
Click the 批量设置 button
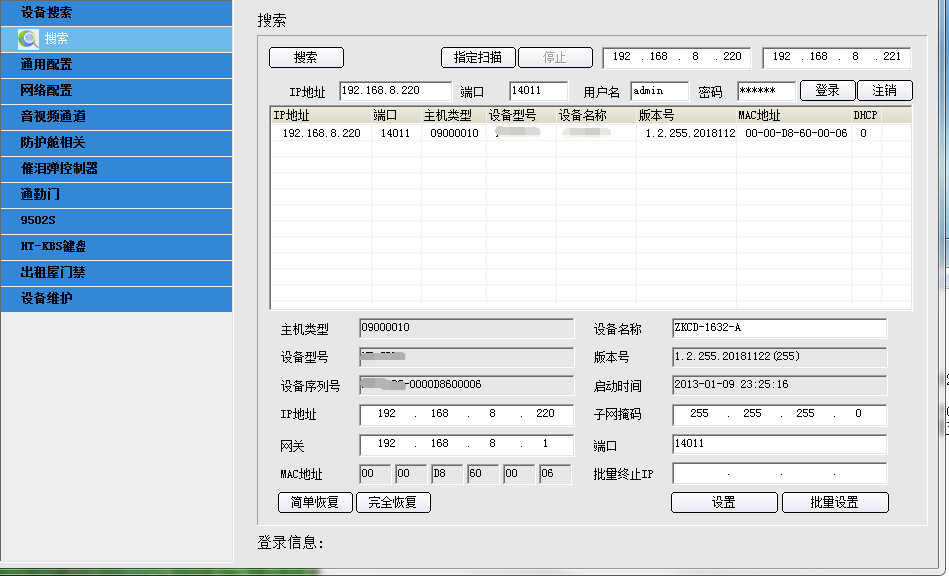835,502
